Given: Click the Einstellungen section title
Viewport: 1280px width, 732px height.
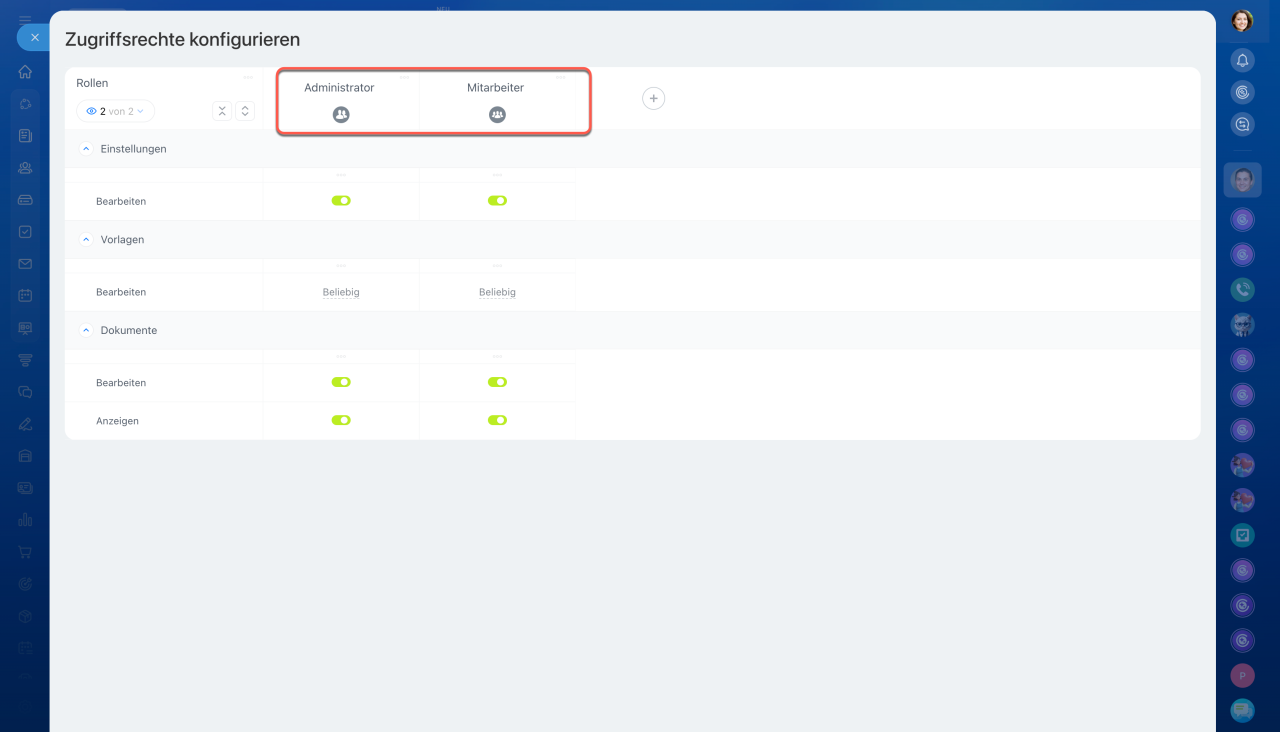Looking at the screenshot, I should [134, 149].
